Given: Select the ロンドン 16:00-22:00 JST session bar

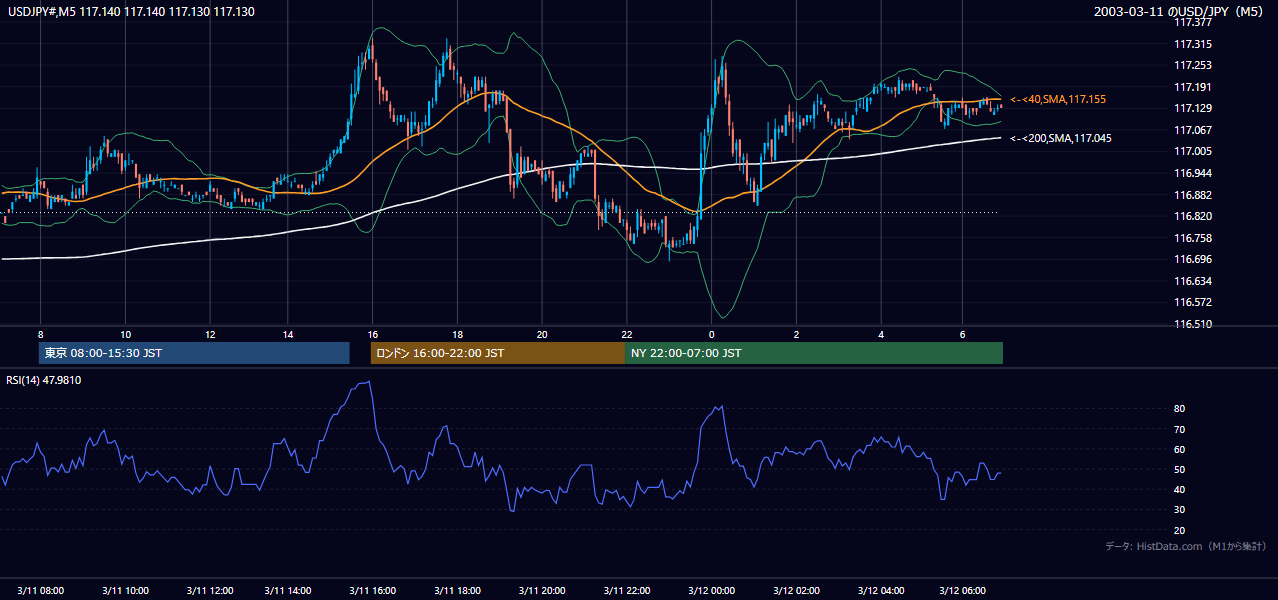Looking at the screenshot, I should [x=498, y=353].
